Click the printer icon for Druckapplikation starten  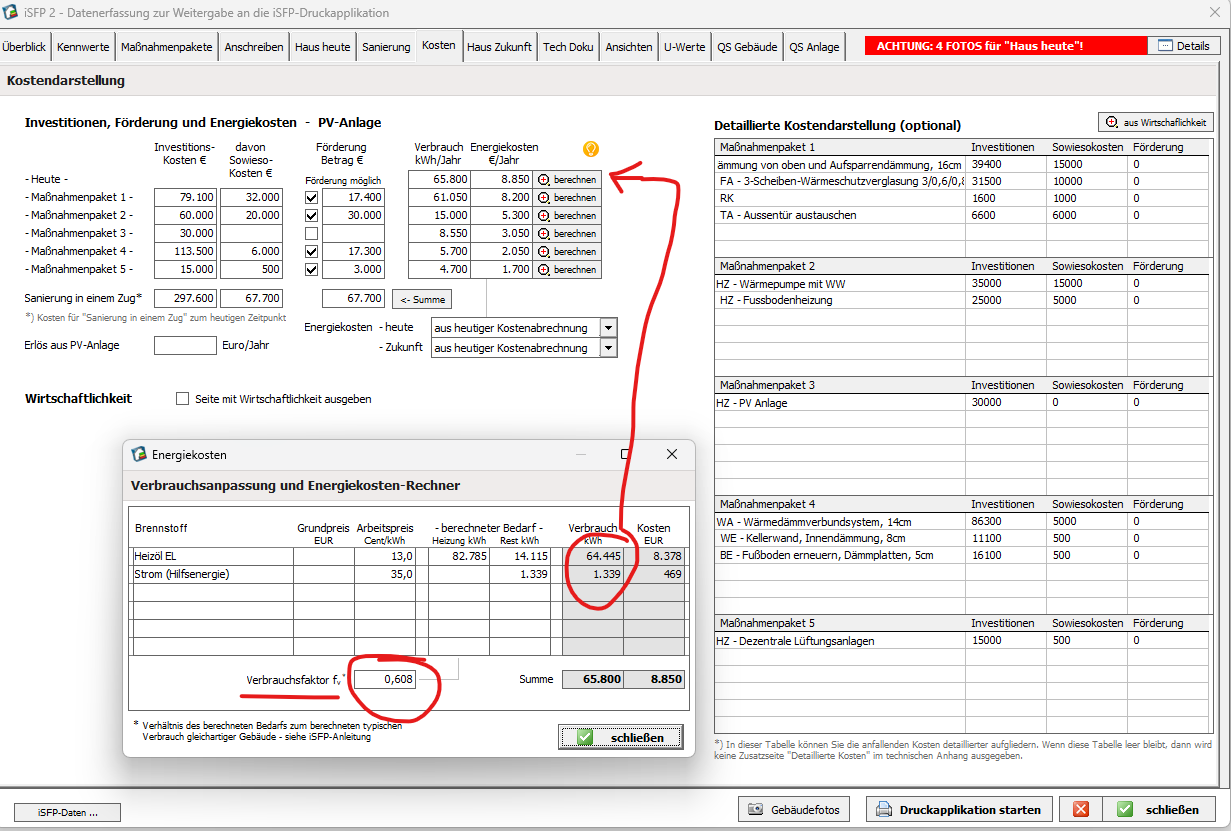tap(883, 809)
